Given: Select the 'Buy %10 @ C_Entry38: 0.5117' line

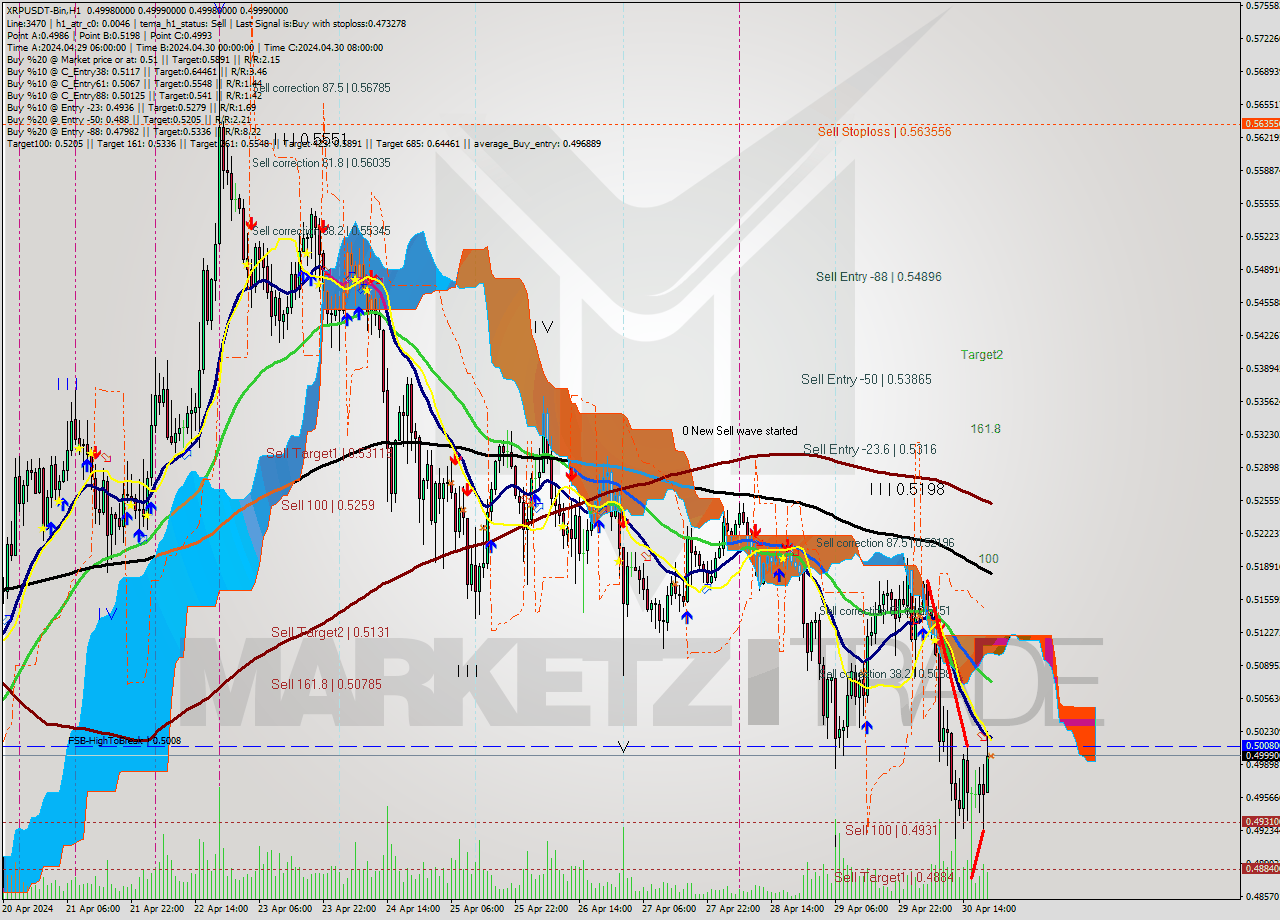Looking at the screenshot, I should pos(136,71).
